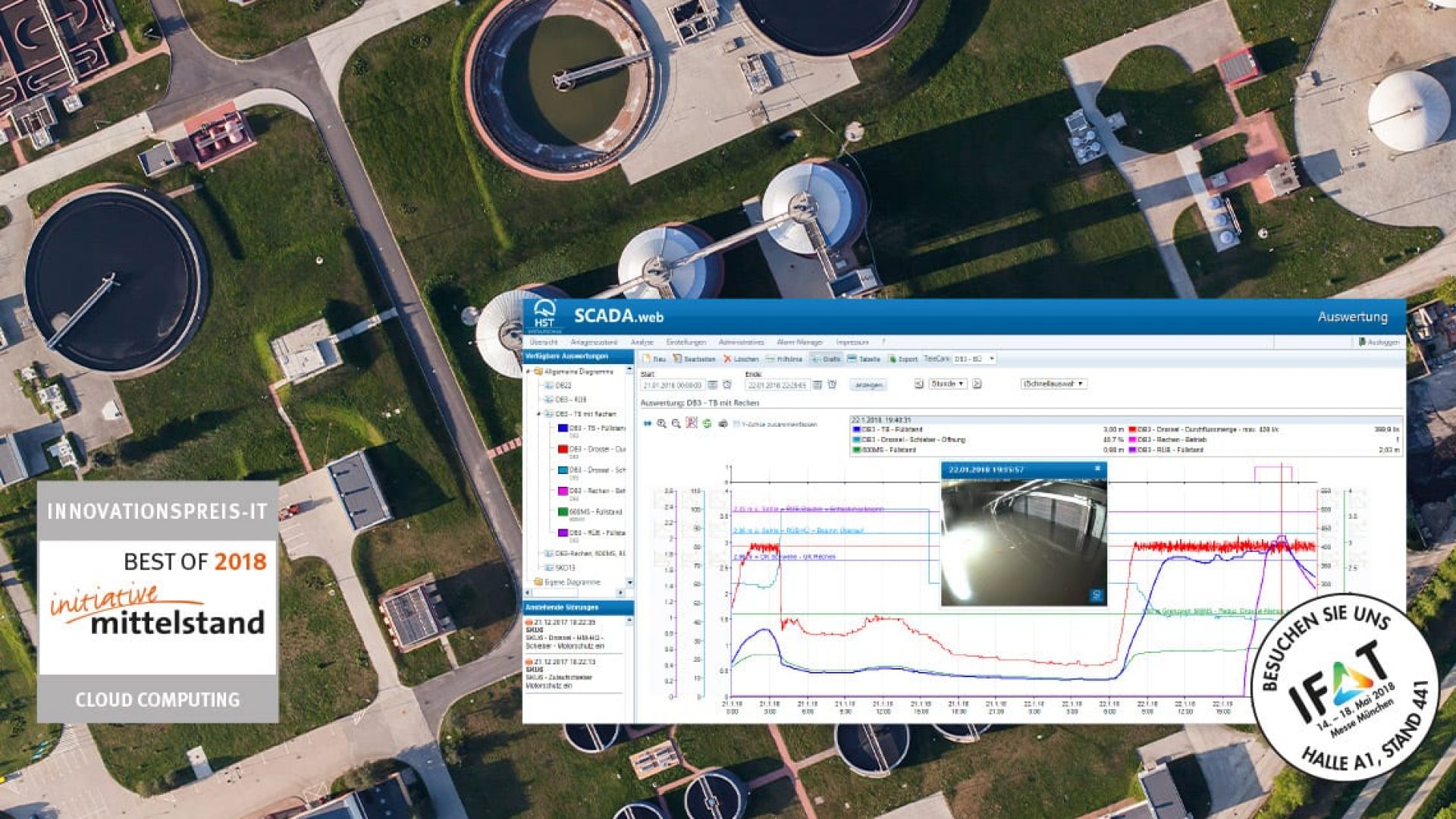1456x819 pixels.
Task: Step to next time interval arrow
Action: point(977,384)
